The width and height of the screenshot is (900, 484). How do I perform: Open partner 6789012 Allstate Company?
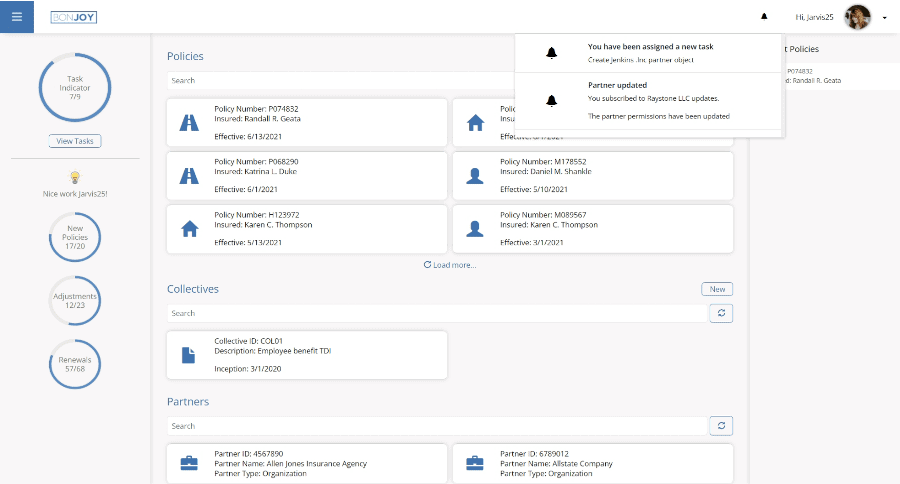593,464
